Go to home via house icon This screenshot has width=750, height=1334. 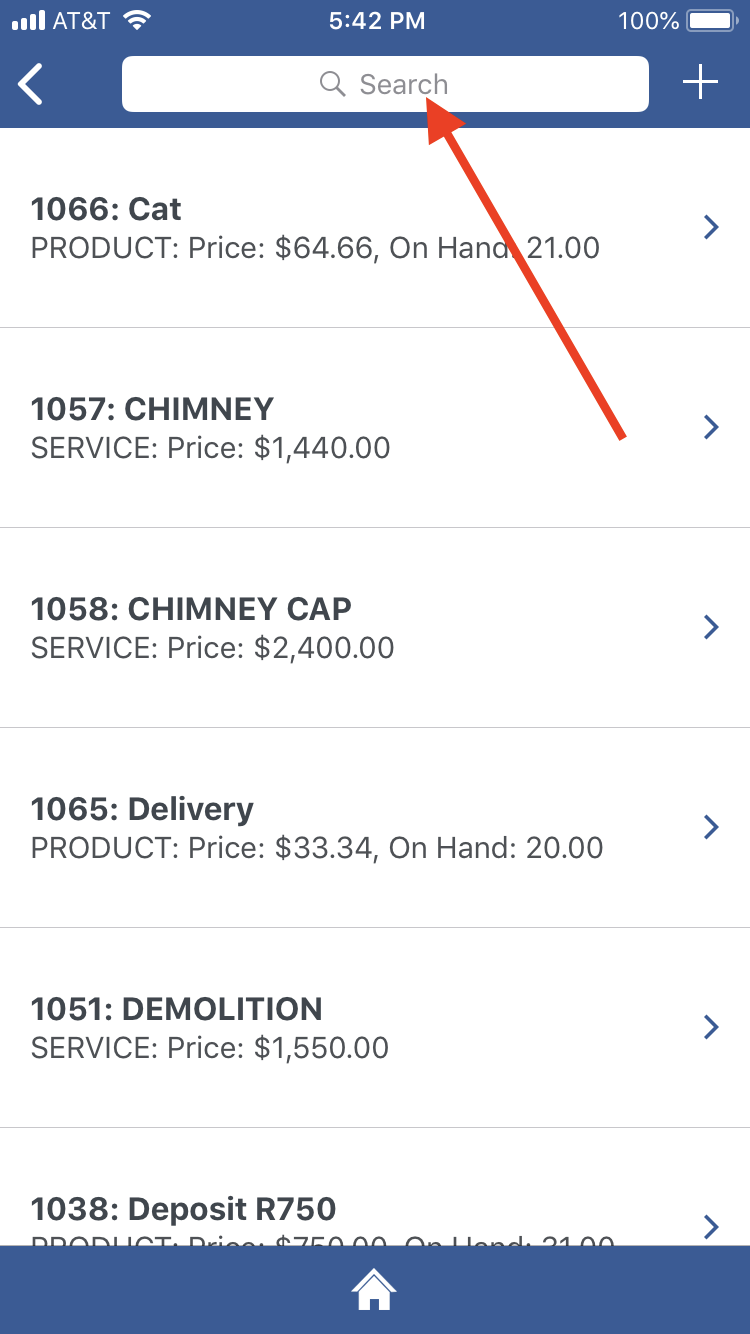tap(374, 1290)
